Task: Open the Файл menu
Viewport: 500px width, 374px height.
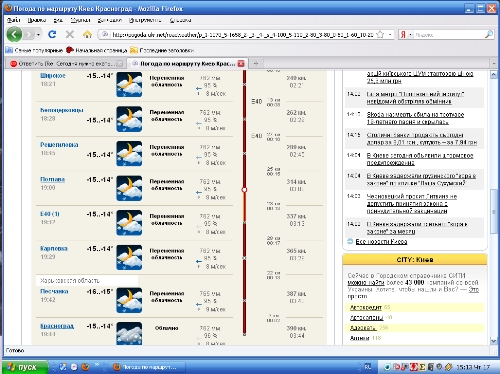Action: click(14, 20)
